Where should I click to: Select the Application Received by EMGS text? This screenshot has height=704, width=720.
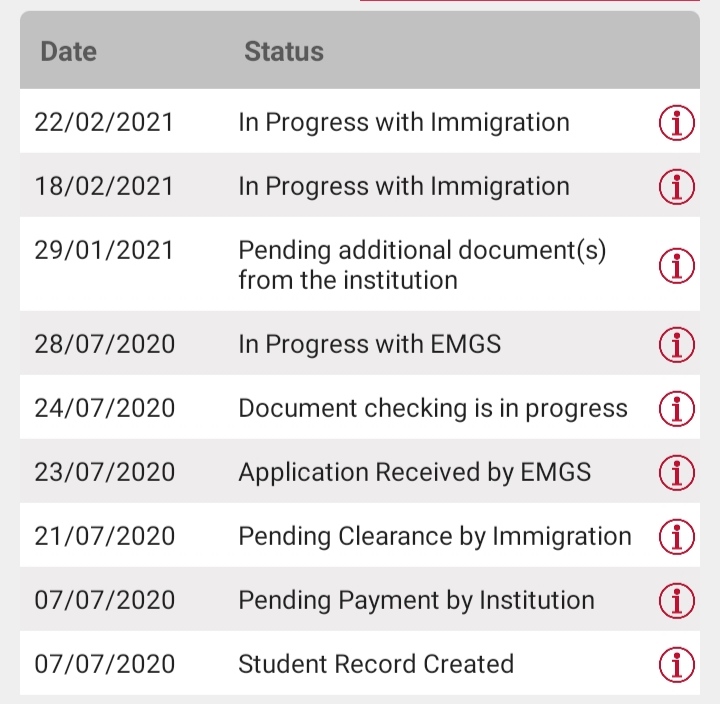coord(414,472)
